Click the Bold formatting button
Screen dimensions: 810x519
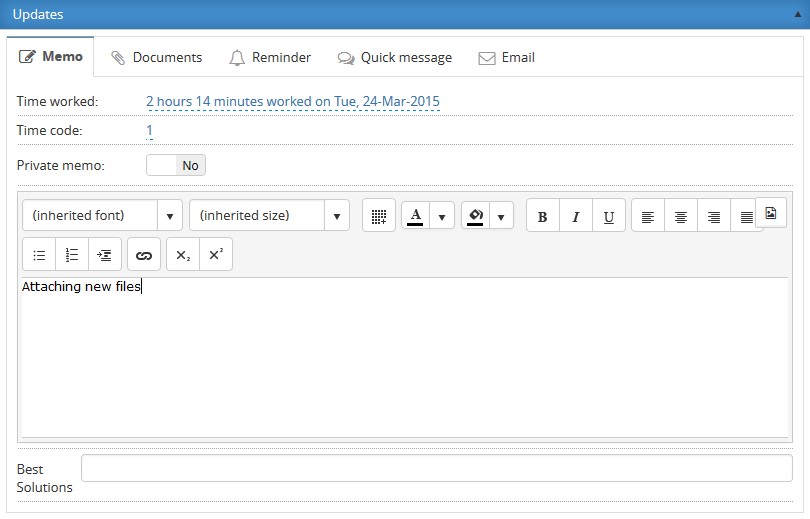[x=542, y=216]
